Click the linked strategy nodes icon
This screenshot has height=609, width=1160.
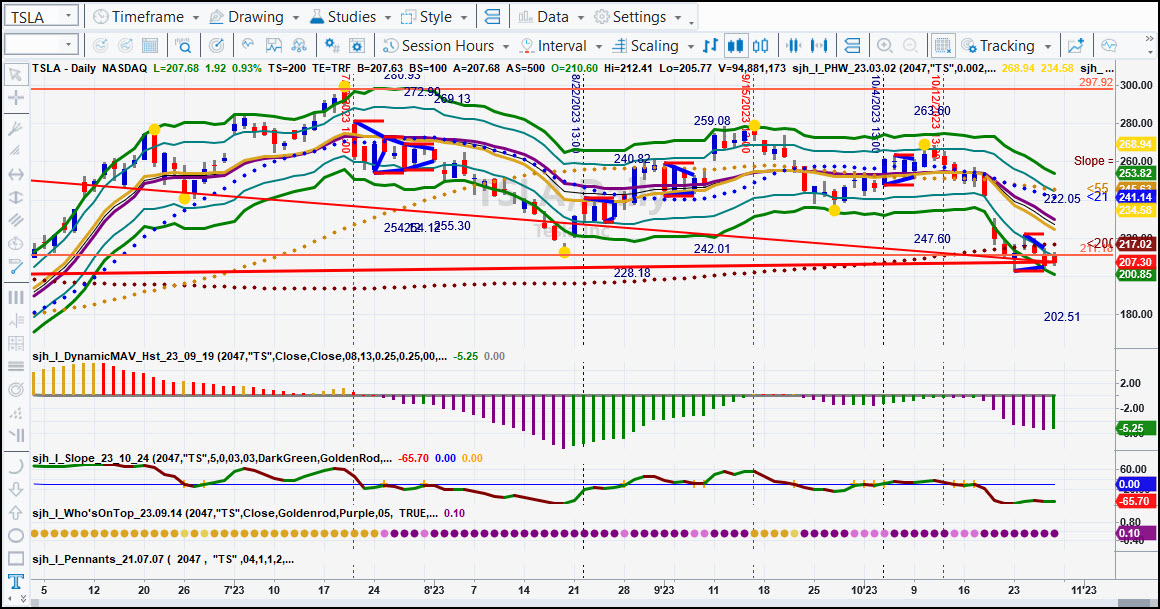pos(299,45)
